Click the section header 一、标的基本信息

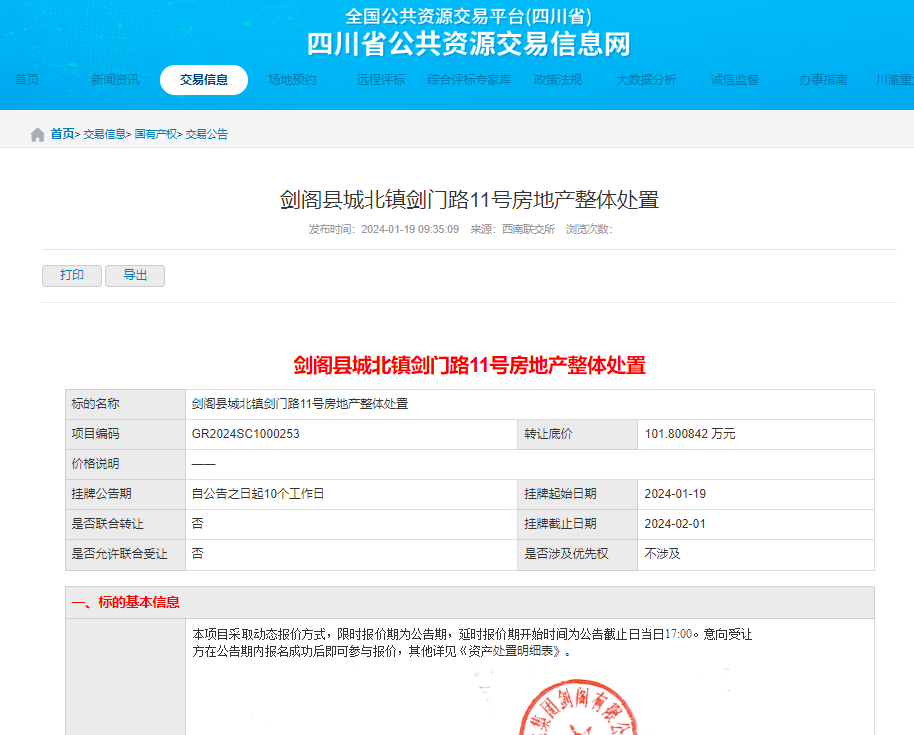[125, 603]
